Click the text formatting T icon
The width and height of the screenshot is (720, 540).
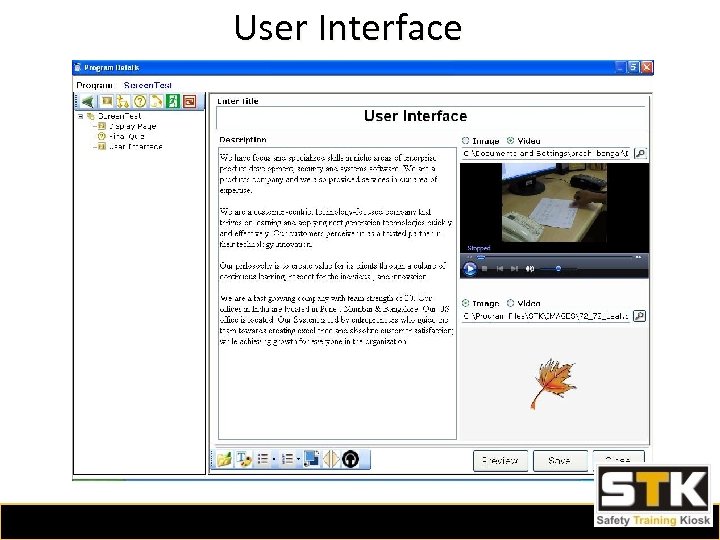click(243, 459)
